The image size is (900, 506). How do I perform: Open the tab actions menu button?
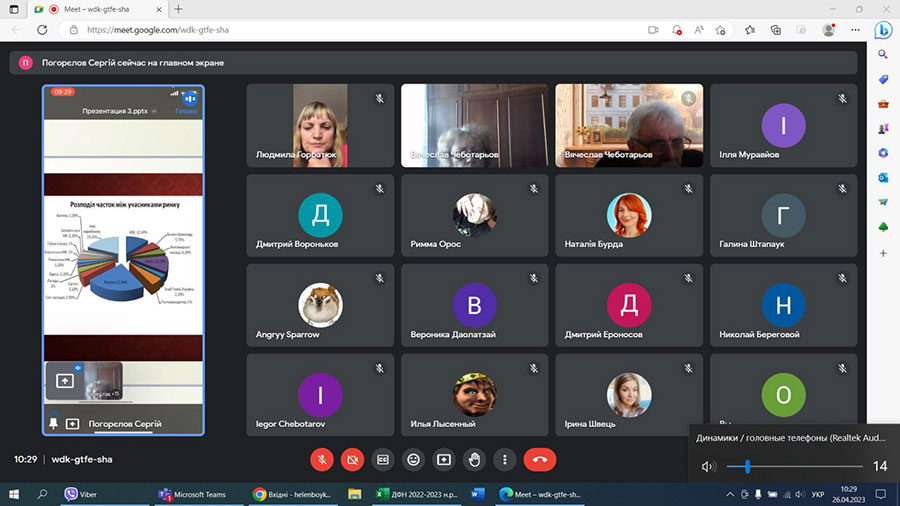click(14, 9)
